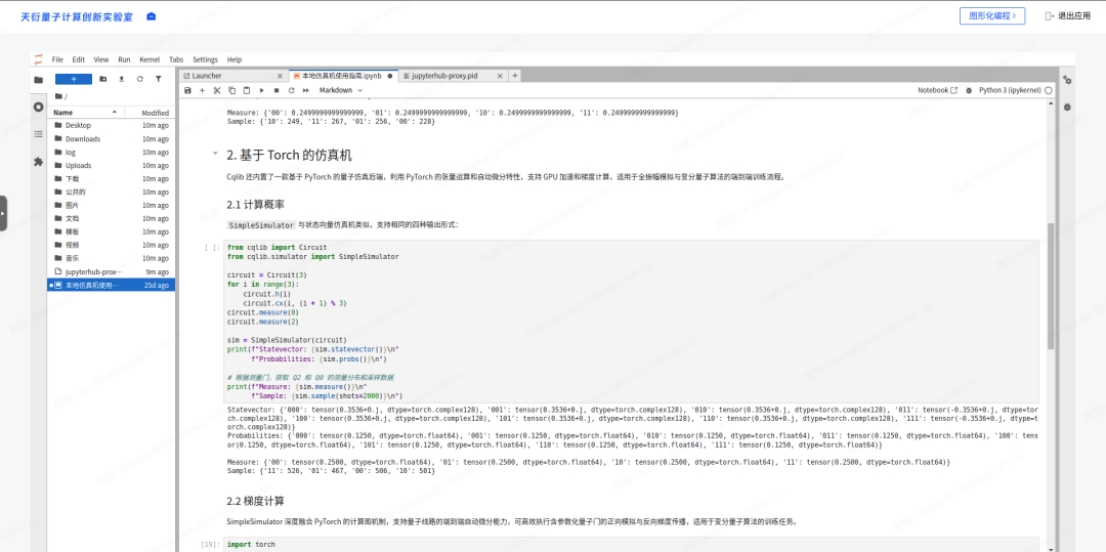The height and width of the screenshot is (552, 1106).
Task: Select the Uploads folder
Action: coord(111,166)
